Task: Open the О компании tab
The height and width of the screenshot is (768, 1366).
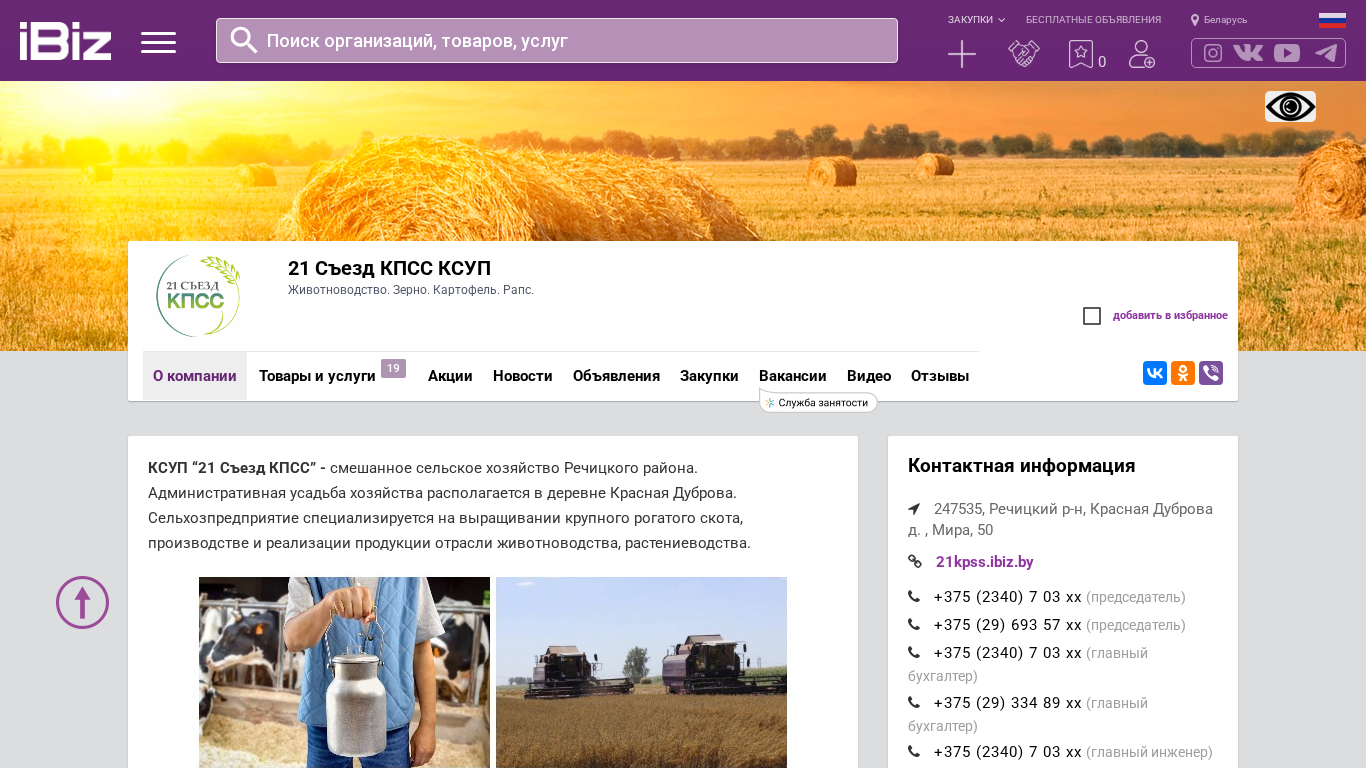Action: (195, 376)
